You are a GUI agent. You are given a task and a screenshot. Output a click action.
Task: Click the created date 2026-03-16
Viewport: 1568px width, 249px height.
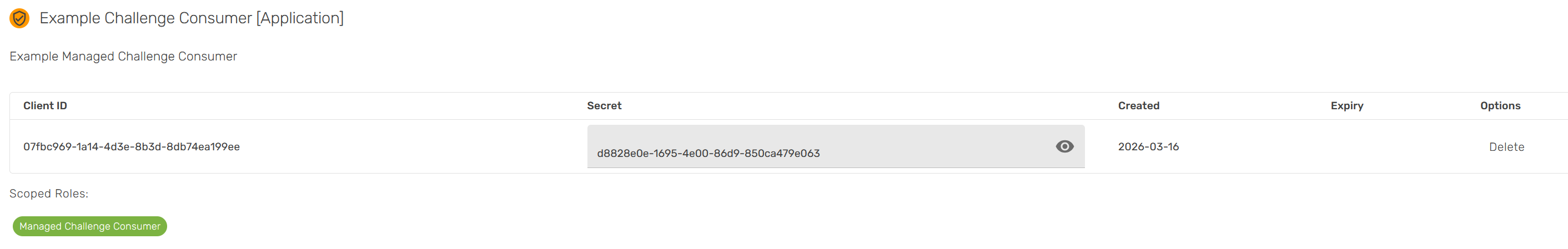pyautogui.click(x=1148, y=147)
